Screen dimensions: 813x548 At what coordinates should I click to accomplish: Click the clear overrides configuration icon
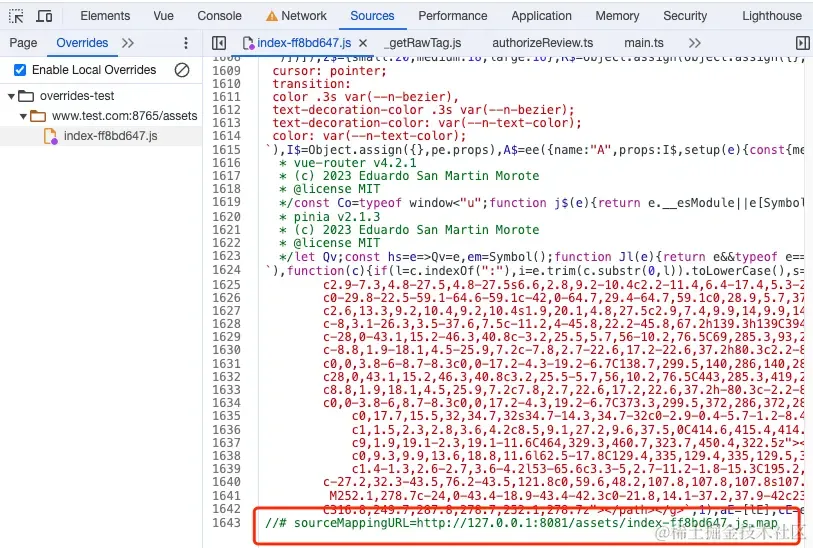182,70
